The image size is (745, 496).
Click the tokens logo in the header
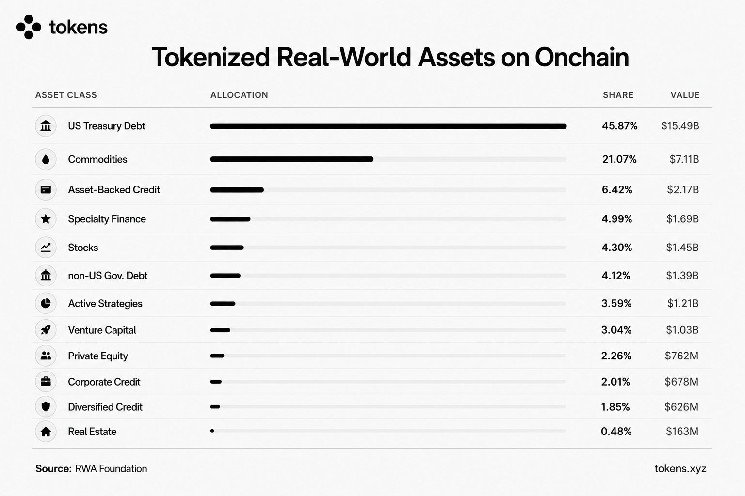click(x=62, y=27)
